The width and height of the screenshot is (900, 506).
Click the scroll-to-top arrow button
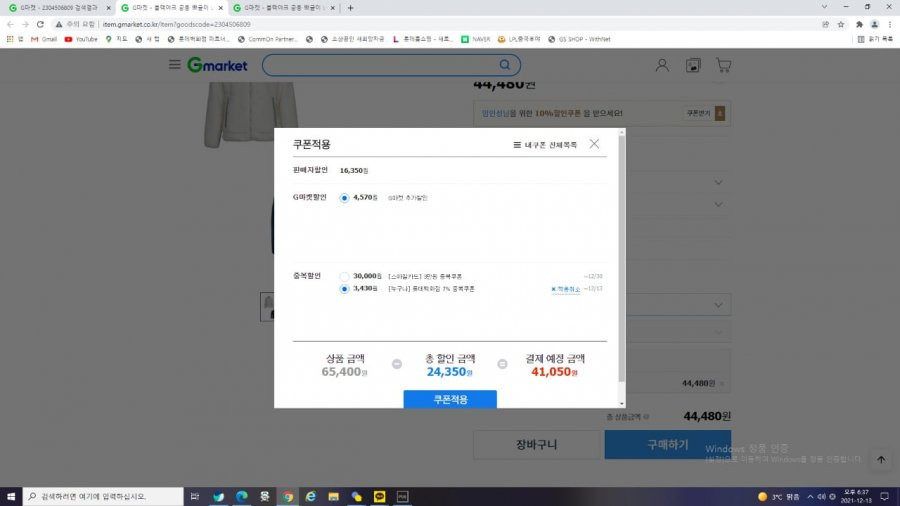(x=881, y=460)
